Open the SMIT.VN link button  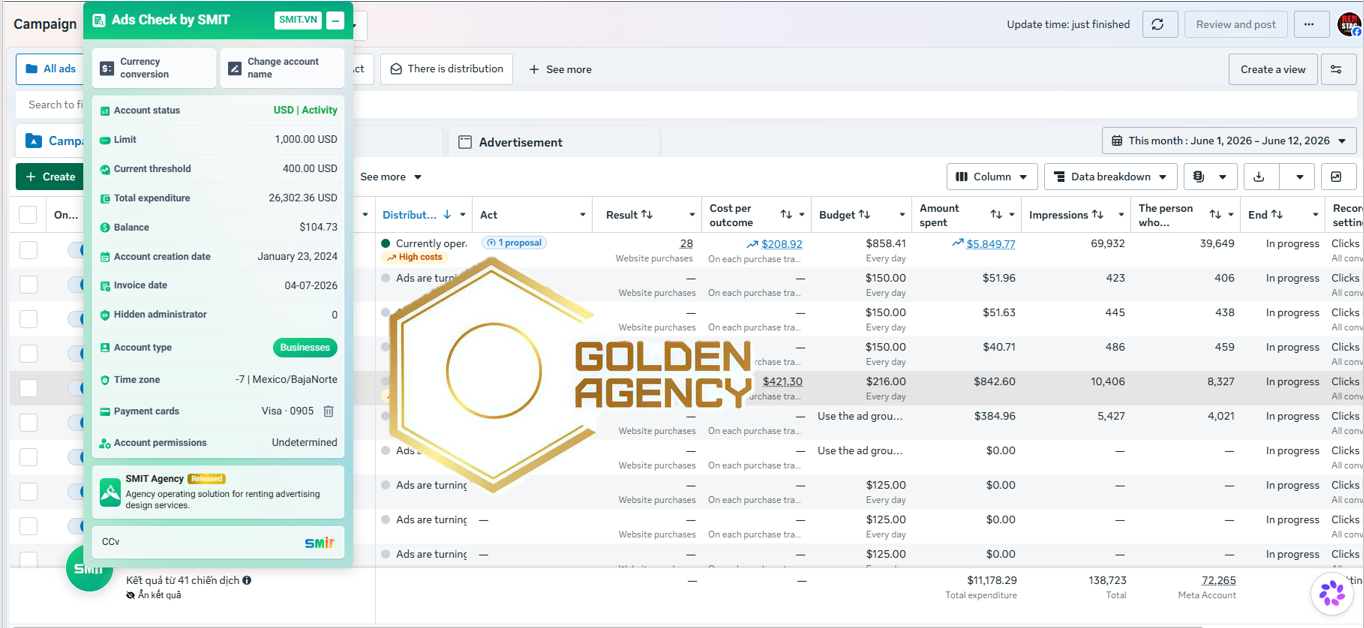(x=298, y=20)
